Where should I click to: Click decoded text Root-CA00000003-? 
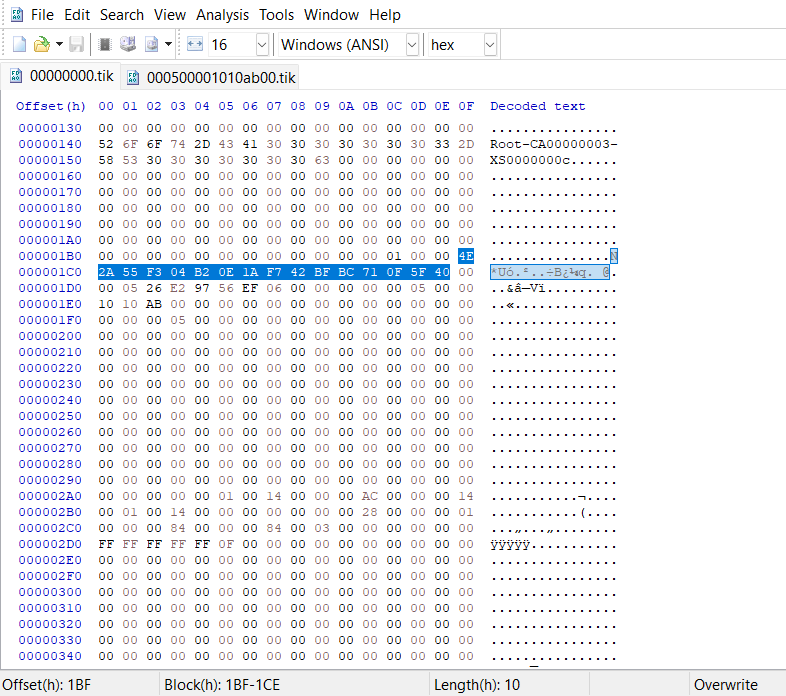point(553,144)
